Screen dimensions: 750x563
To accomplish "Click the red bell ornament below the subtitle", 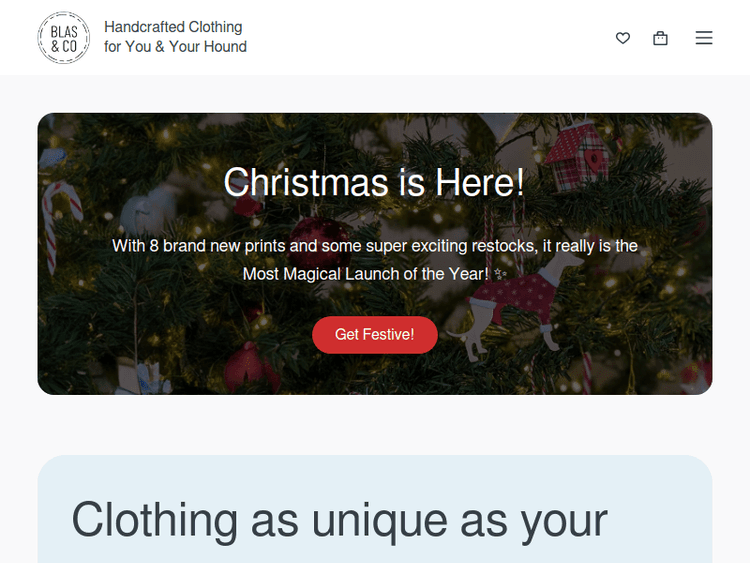I will pos(249,366).
